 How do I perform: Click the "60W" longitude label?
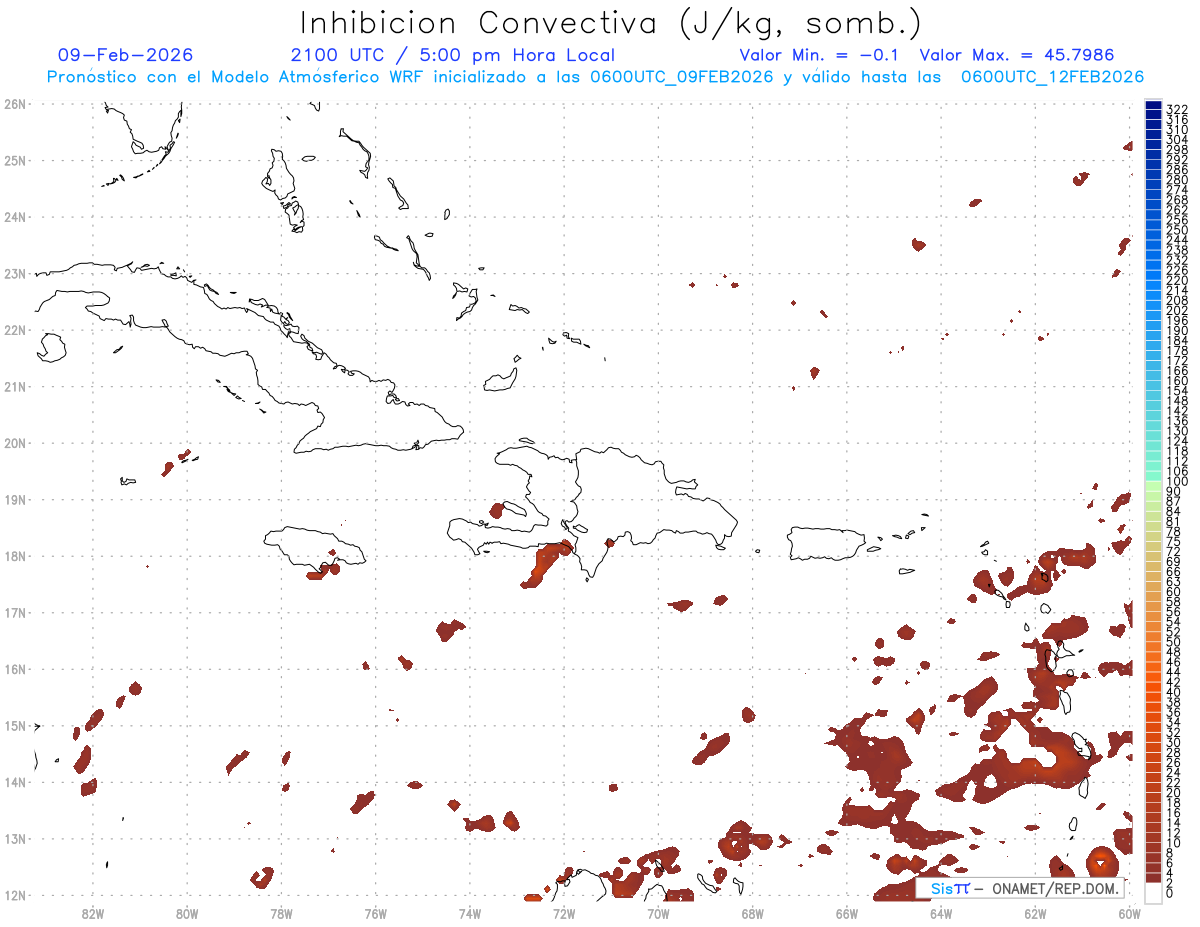1130,912
